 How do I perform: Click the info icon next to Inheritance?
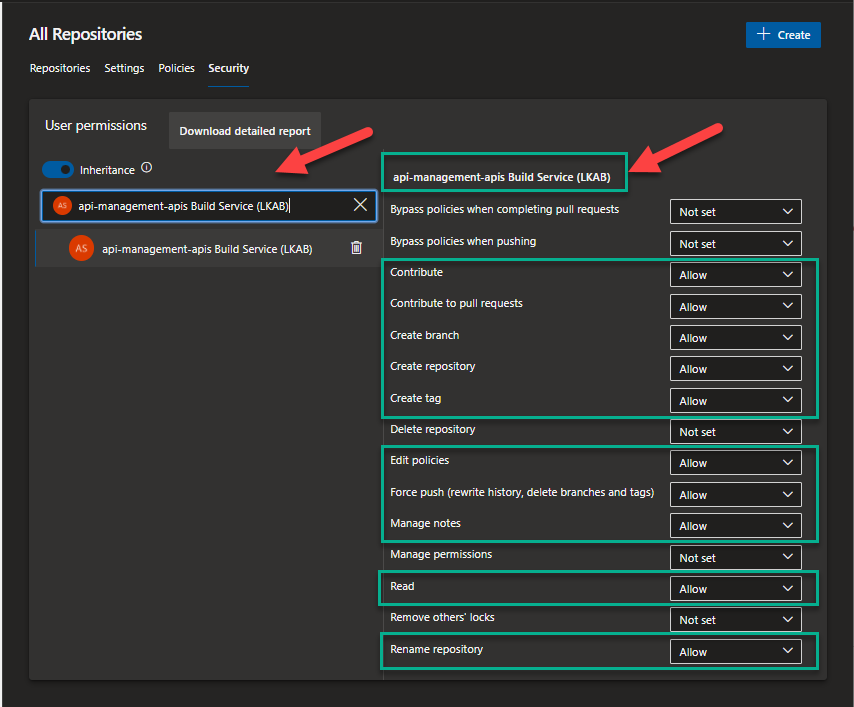pyautogui.click(x=146, y=169)
